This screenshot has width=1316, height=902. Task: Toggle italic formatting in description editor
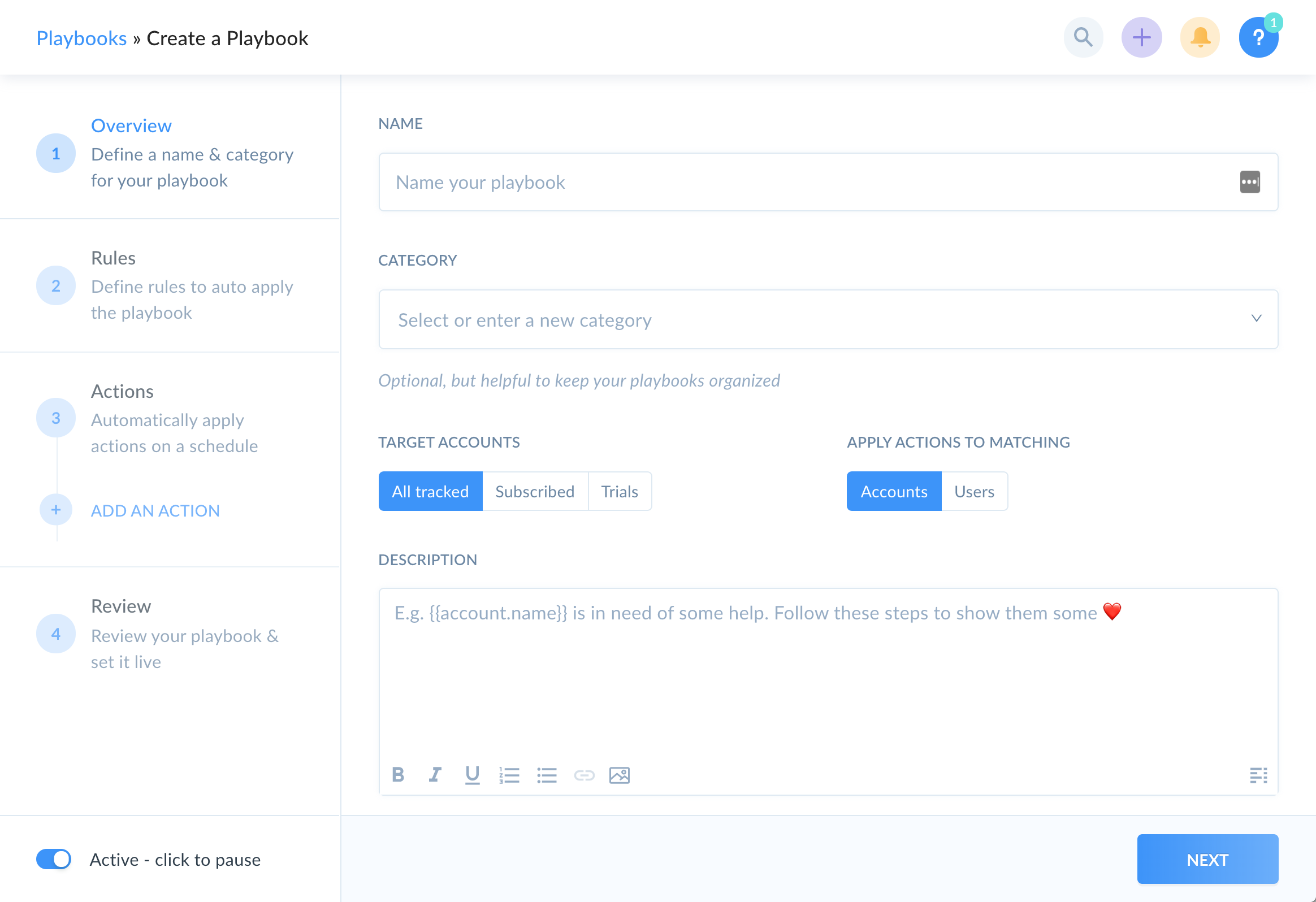click(435, 774)
